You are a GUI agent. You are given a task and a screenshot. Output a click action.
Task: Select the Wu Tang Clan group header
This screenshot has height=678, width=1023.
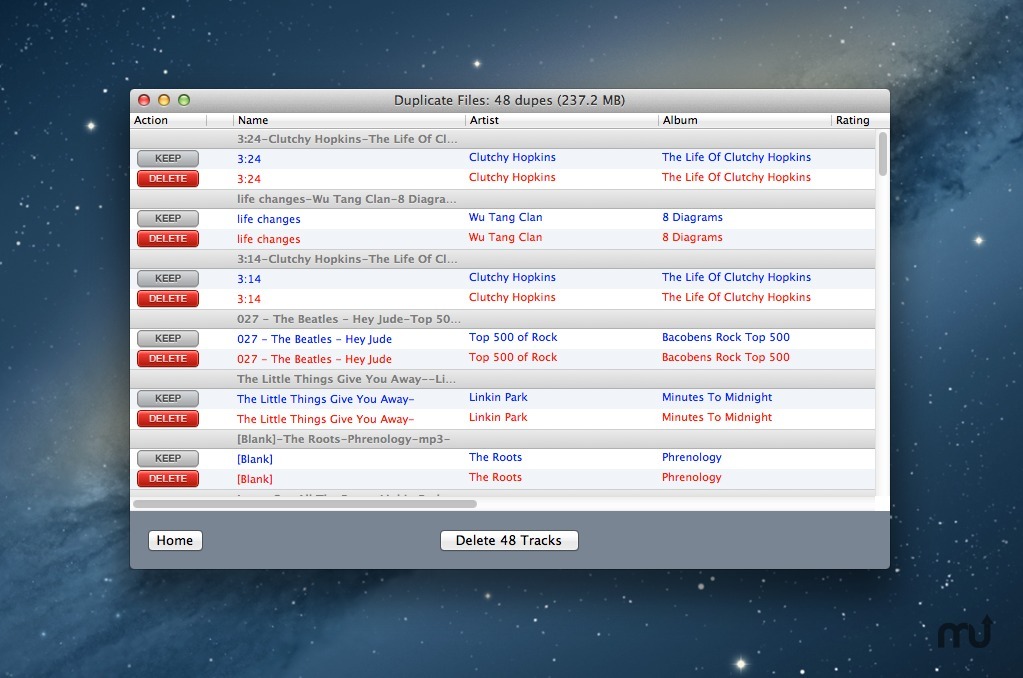point(500,199)
